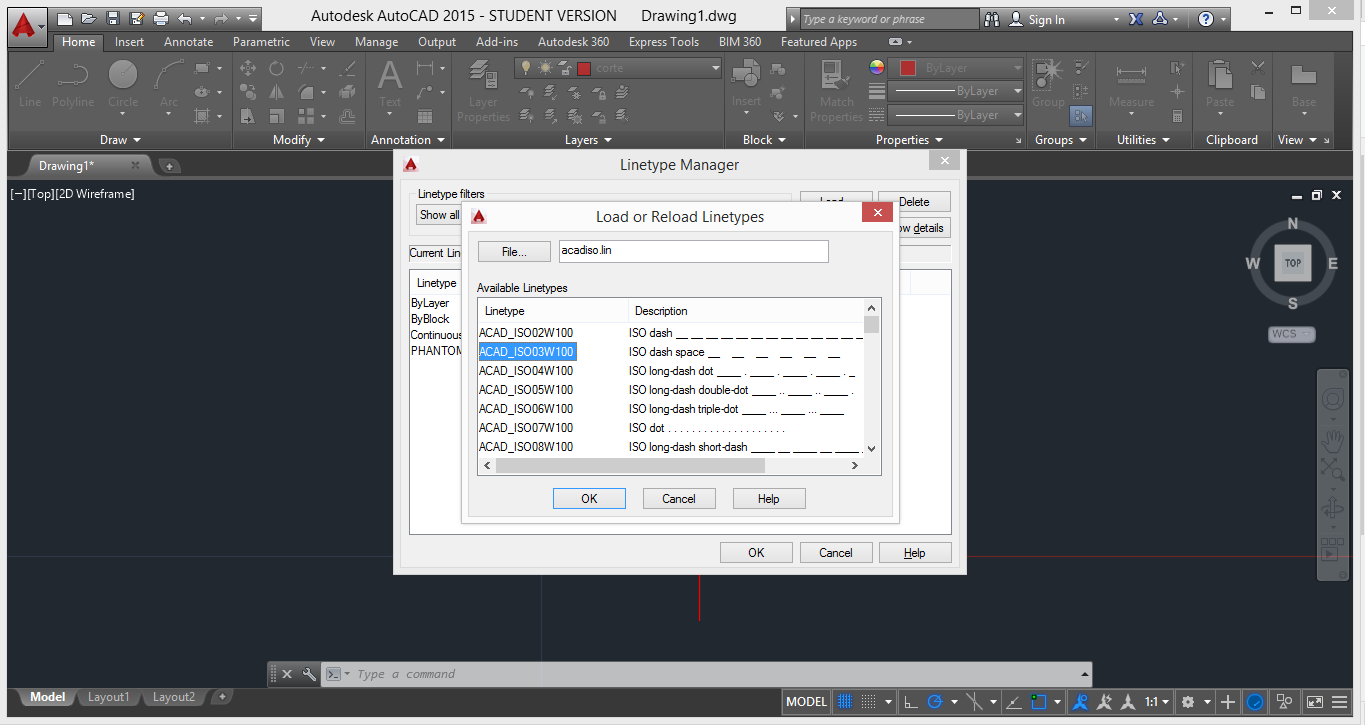Toggle the grid display in status bar
Image resolution: width=1365 pixels, height=725 pixels.
click(x=845, y=702)
